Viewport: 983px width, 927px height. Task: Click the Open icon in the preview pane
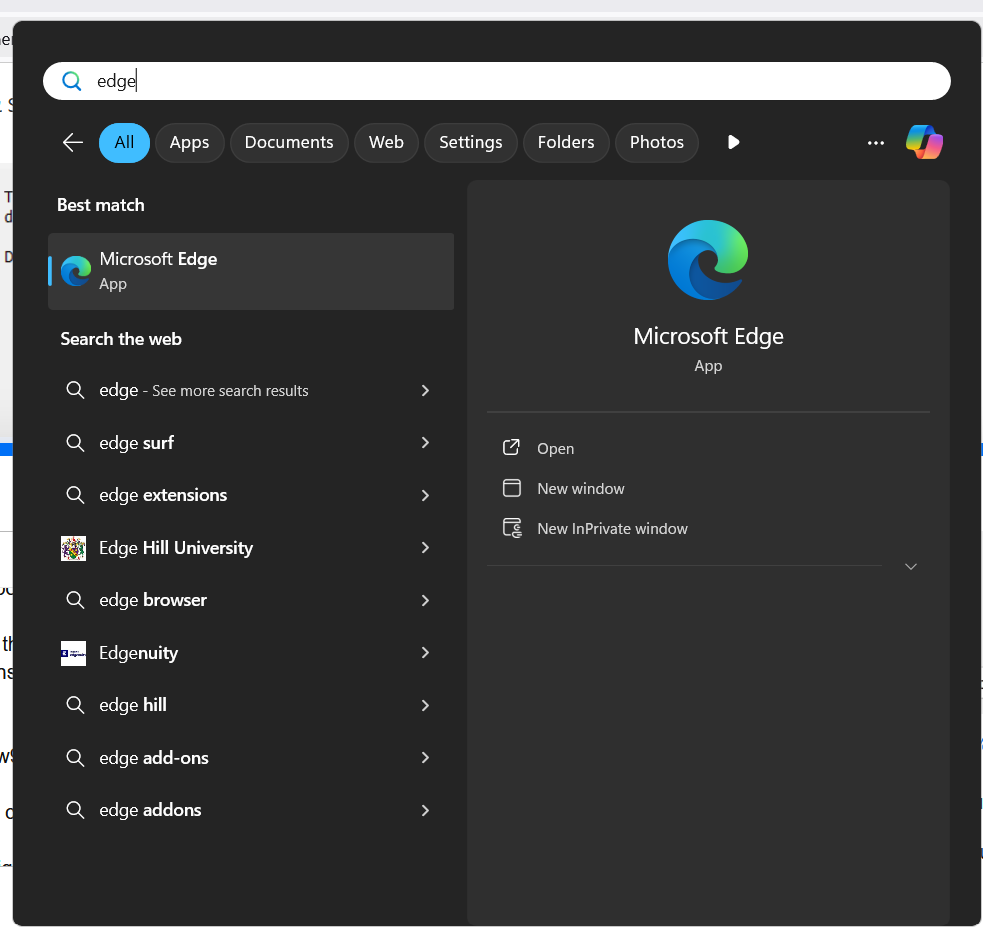point(511,448)
